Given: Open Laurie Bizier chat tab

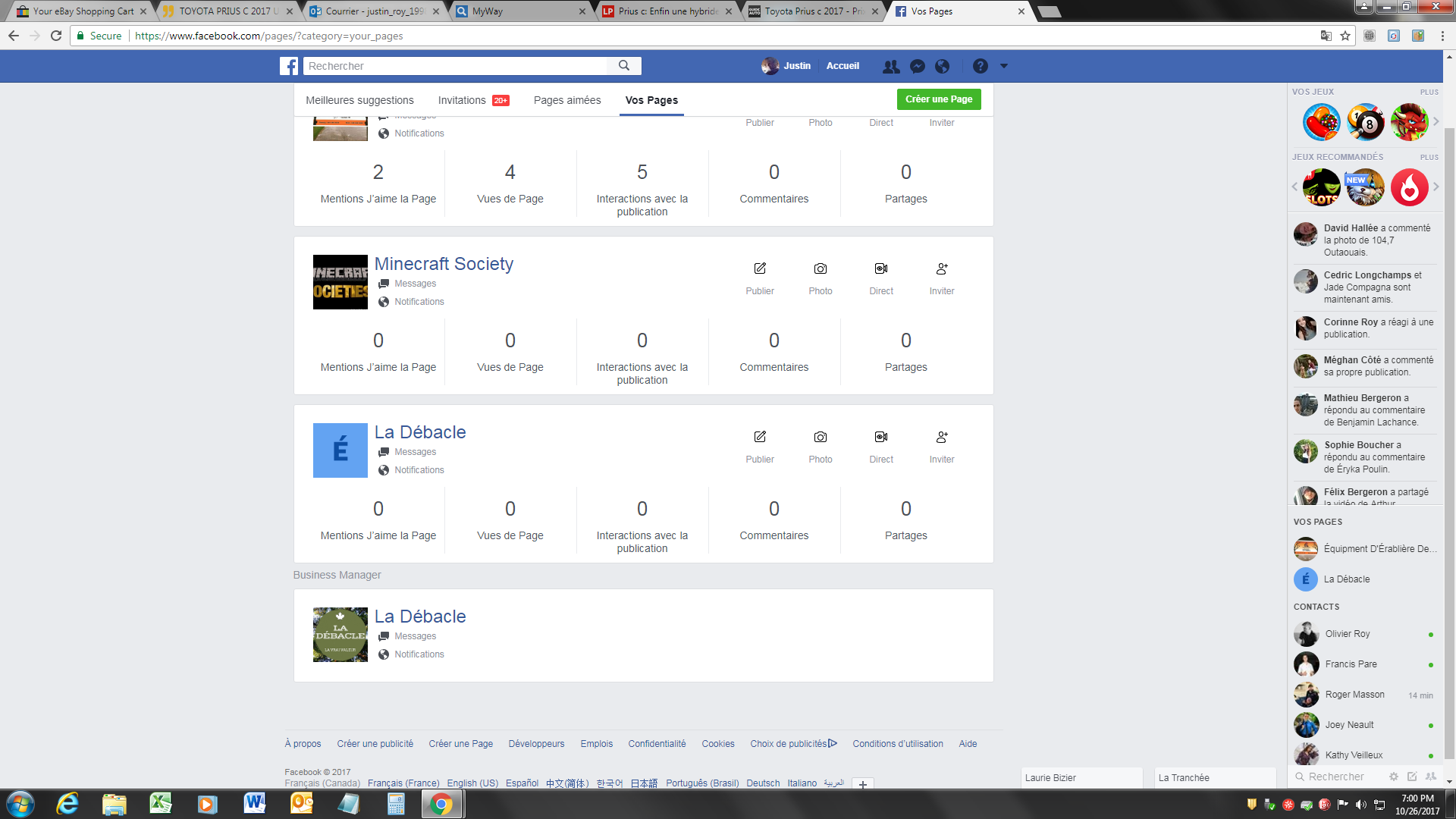Looking at the screenshot, I should [x=1082, y=777].
